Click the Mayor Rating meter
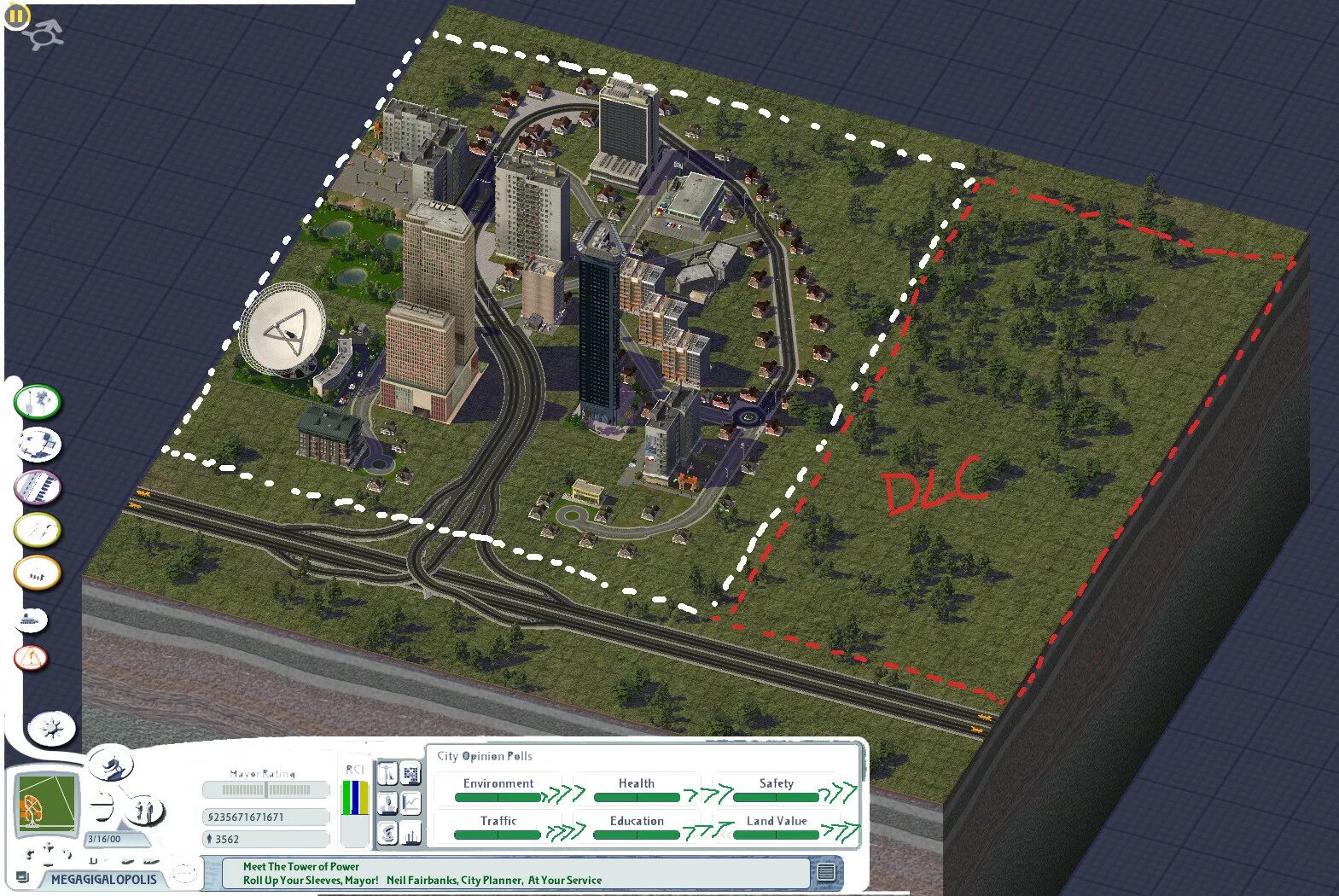 (265, 789)
